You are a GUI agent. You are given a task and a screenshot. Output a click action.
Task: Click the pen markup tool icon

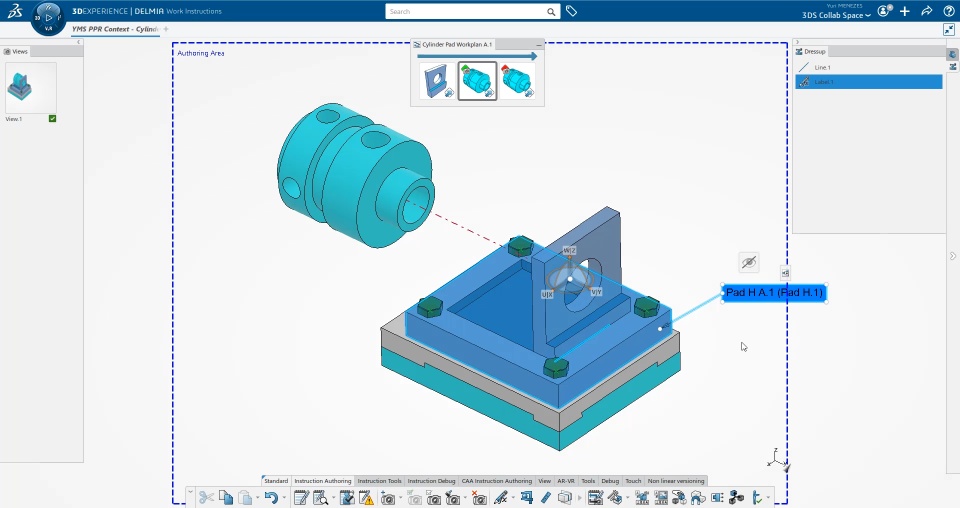coord(500,498)
